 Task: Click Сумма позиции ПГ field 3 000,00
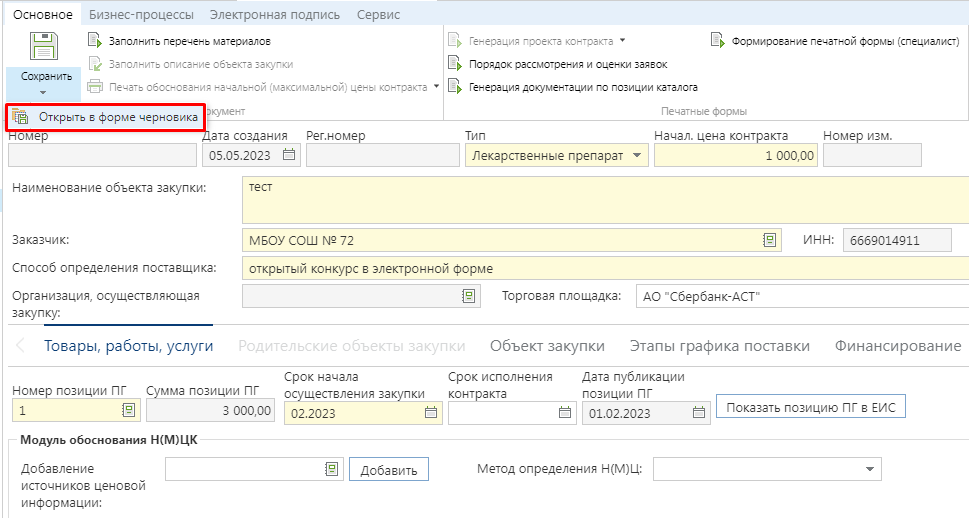coord(211,410)
